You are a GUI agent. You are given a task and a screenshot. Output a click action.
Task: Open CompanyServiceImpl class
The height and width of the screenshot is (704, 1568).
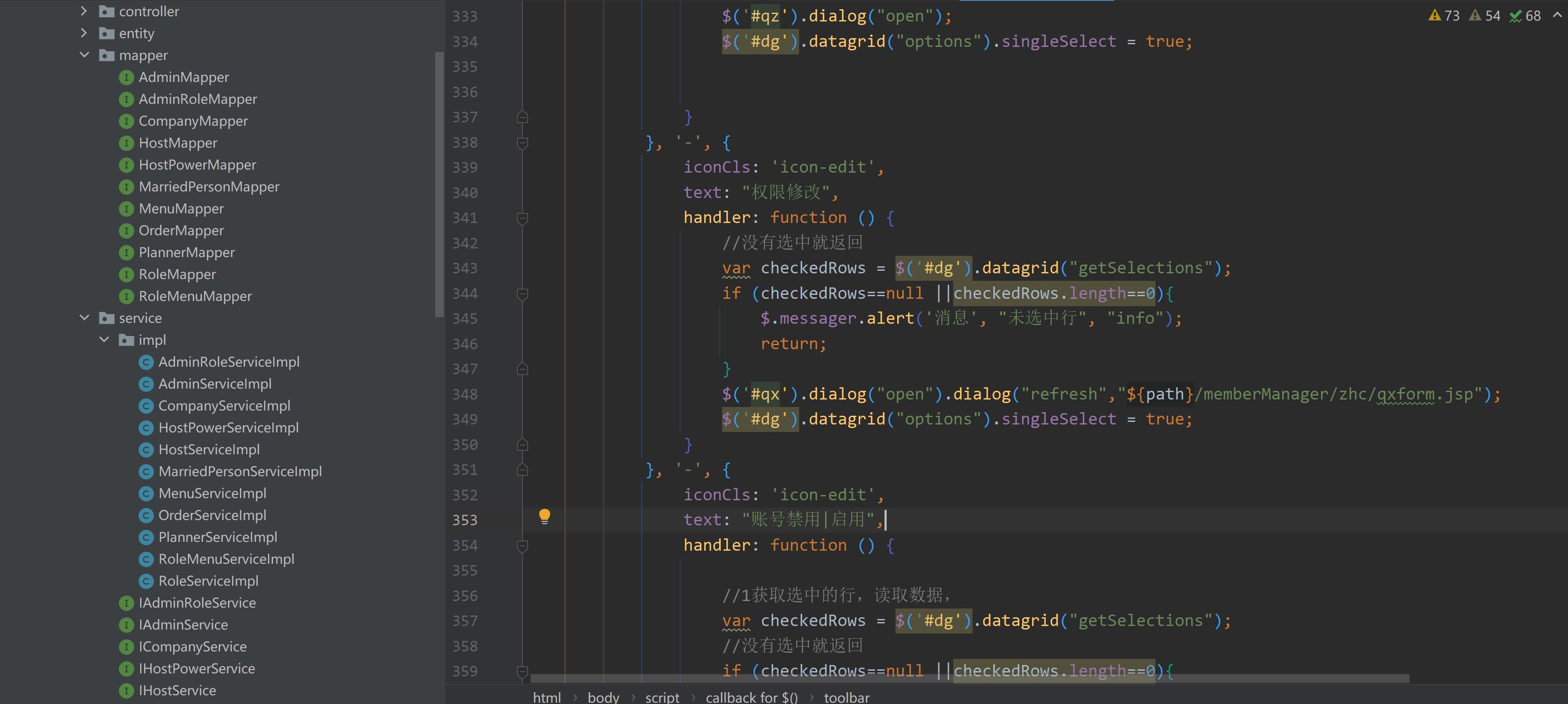(x=224, y=406)
